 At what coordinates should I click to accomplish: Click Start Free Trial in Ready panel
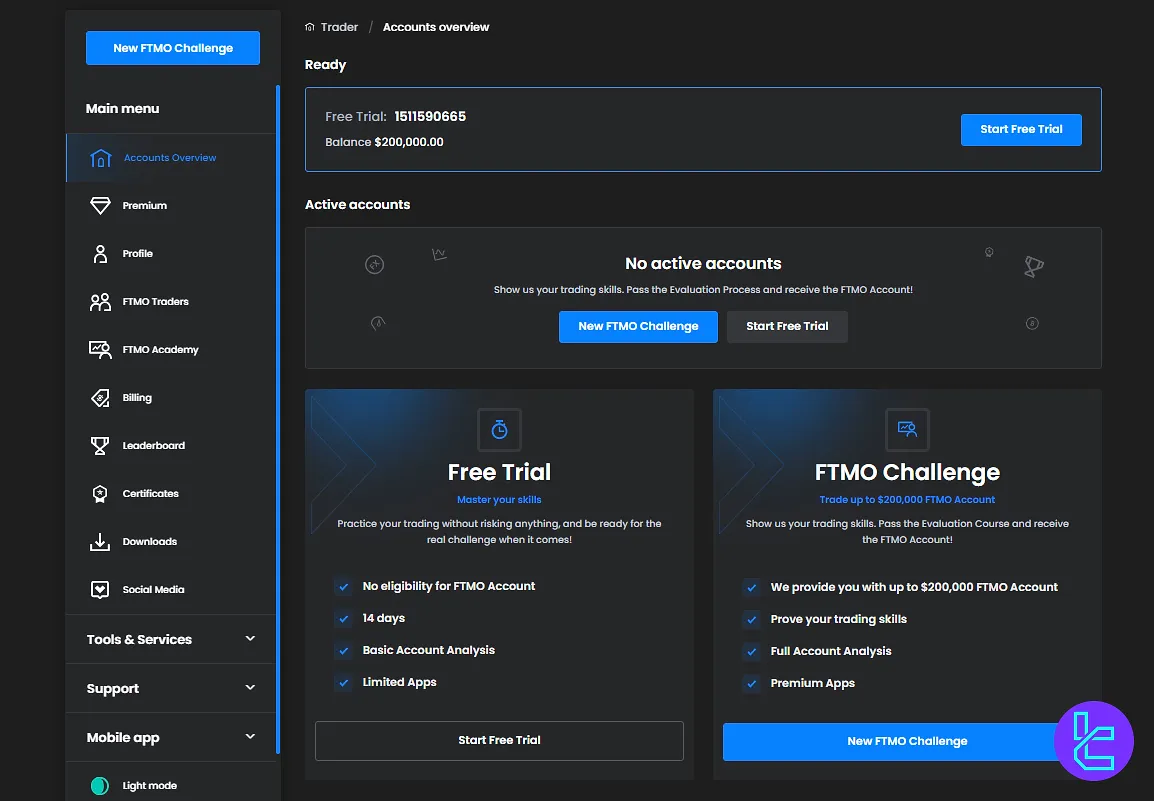click(x=1021, y=129)
